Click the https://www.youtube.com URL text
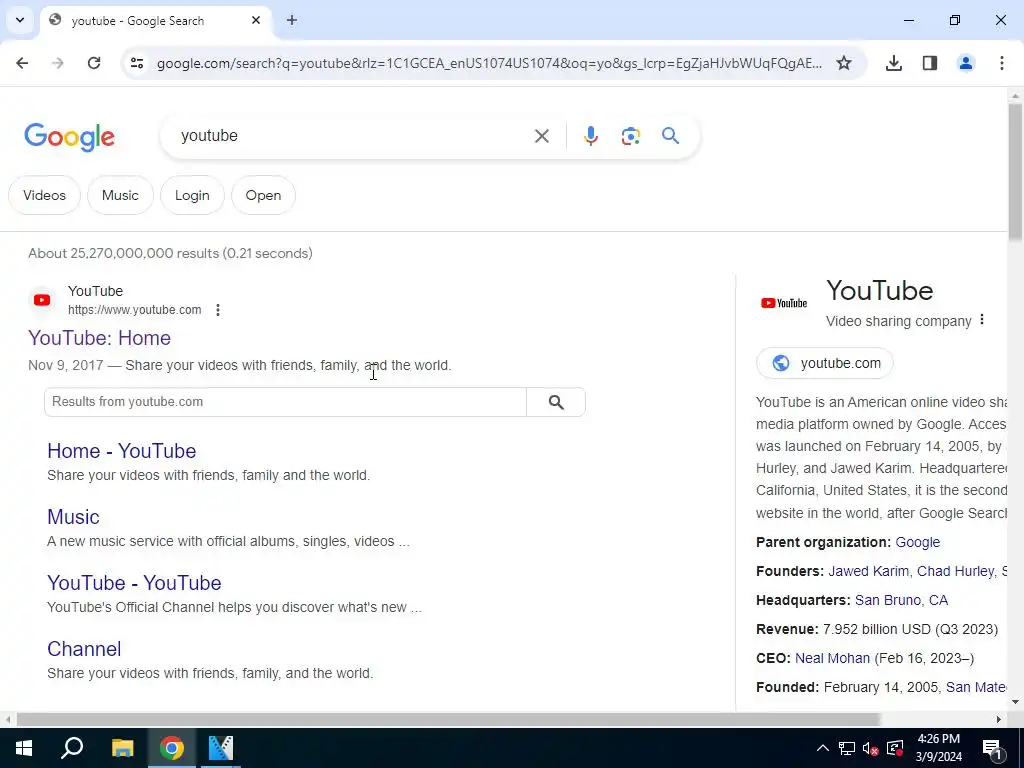Image resolution: width=1024 pixels, height=768 pixels. tap(135, 310)
